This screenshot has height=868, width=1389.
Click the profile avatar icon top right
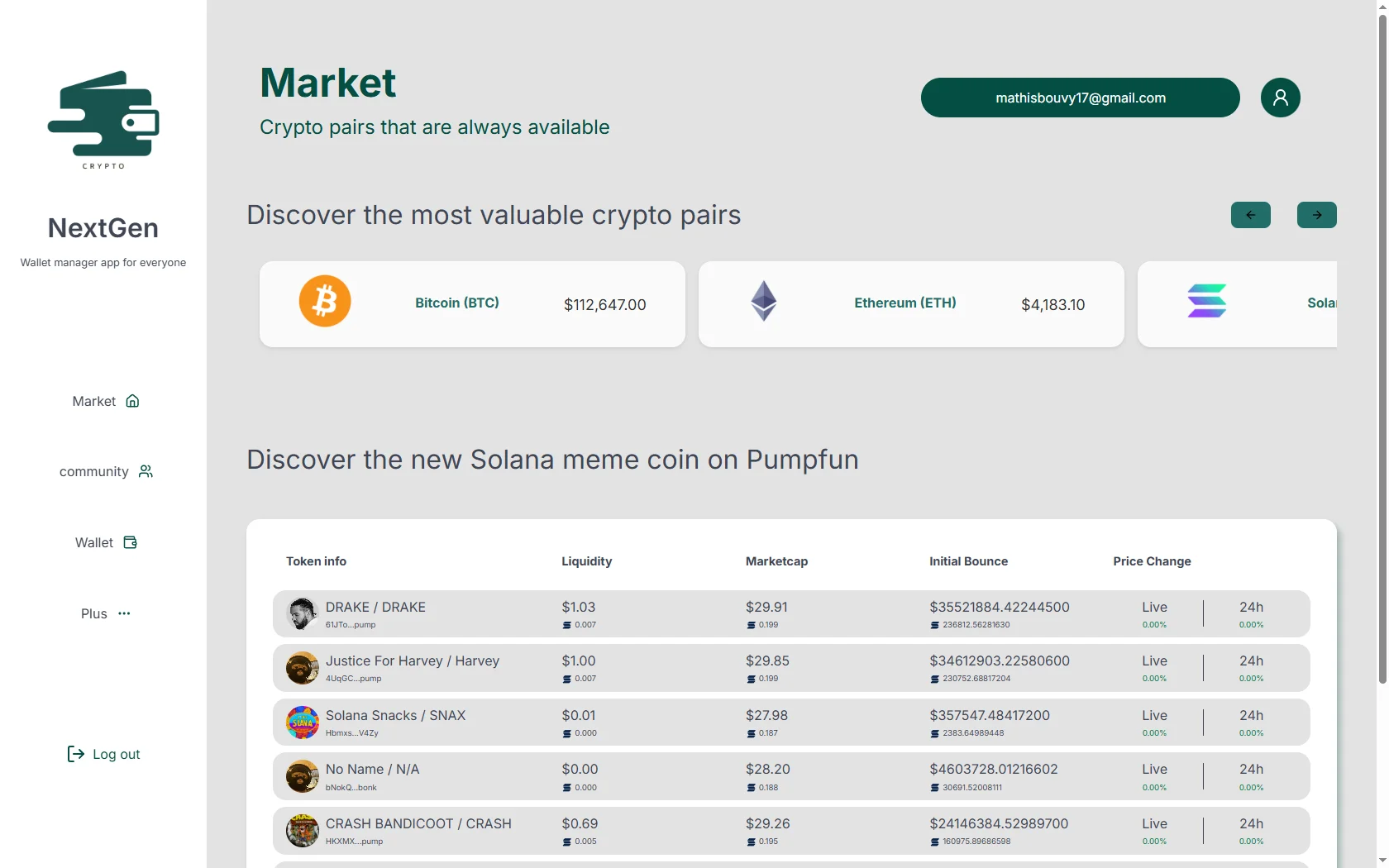pos(1280,98)
